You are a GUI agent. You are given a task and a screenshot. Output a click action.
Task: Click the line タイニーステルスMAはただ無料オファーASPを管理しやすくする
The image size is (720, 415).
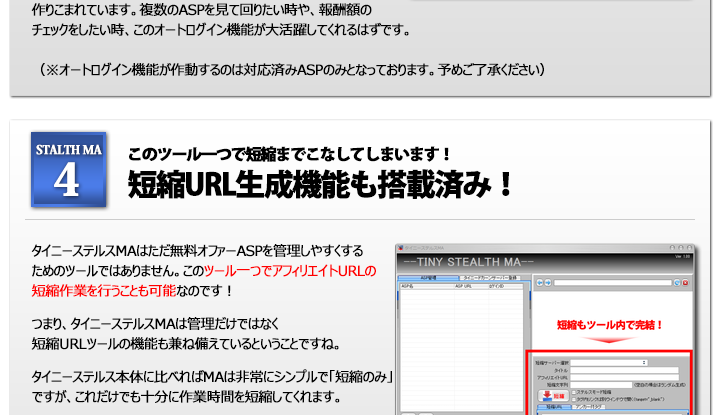(x=197, y=251)
